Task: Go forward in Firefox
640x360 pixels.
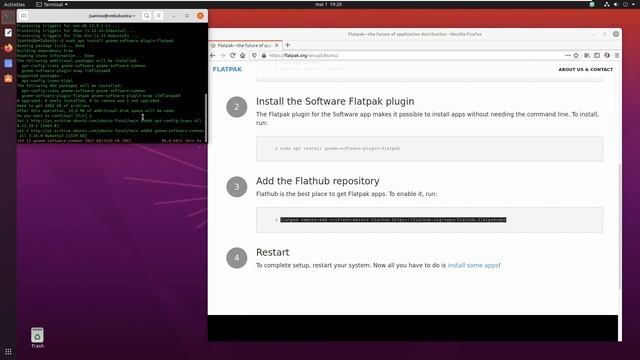Action: click(223, 56)
